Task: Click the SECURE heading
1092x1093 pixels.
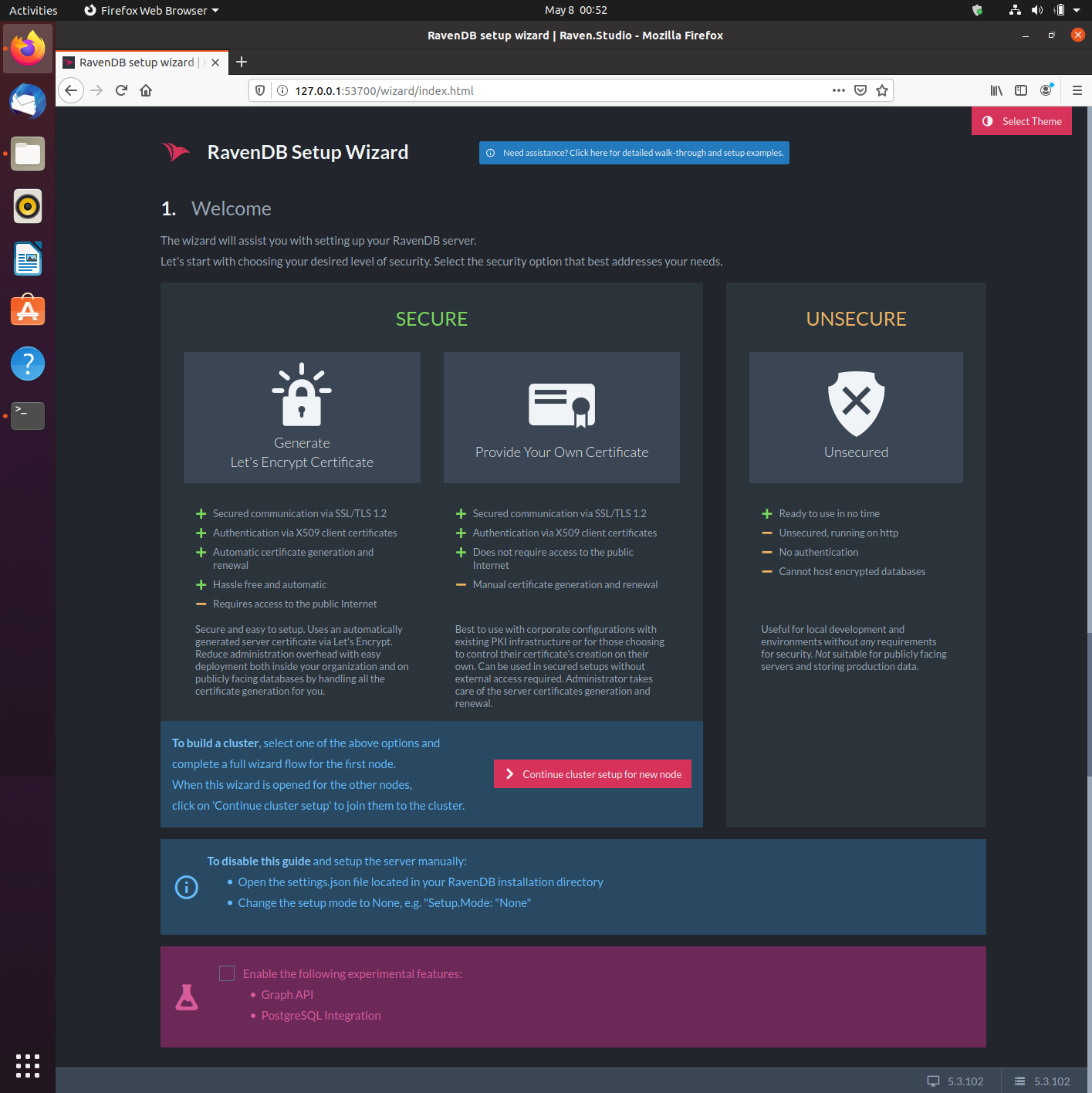Action: [431, 319]
